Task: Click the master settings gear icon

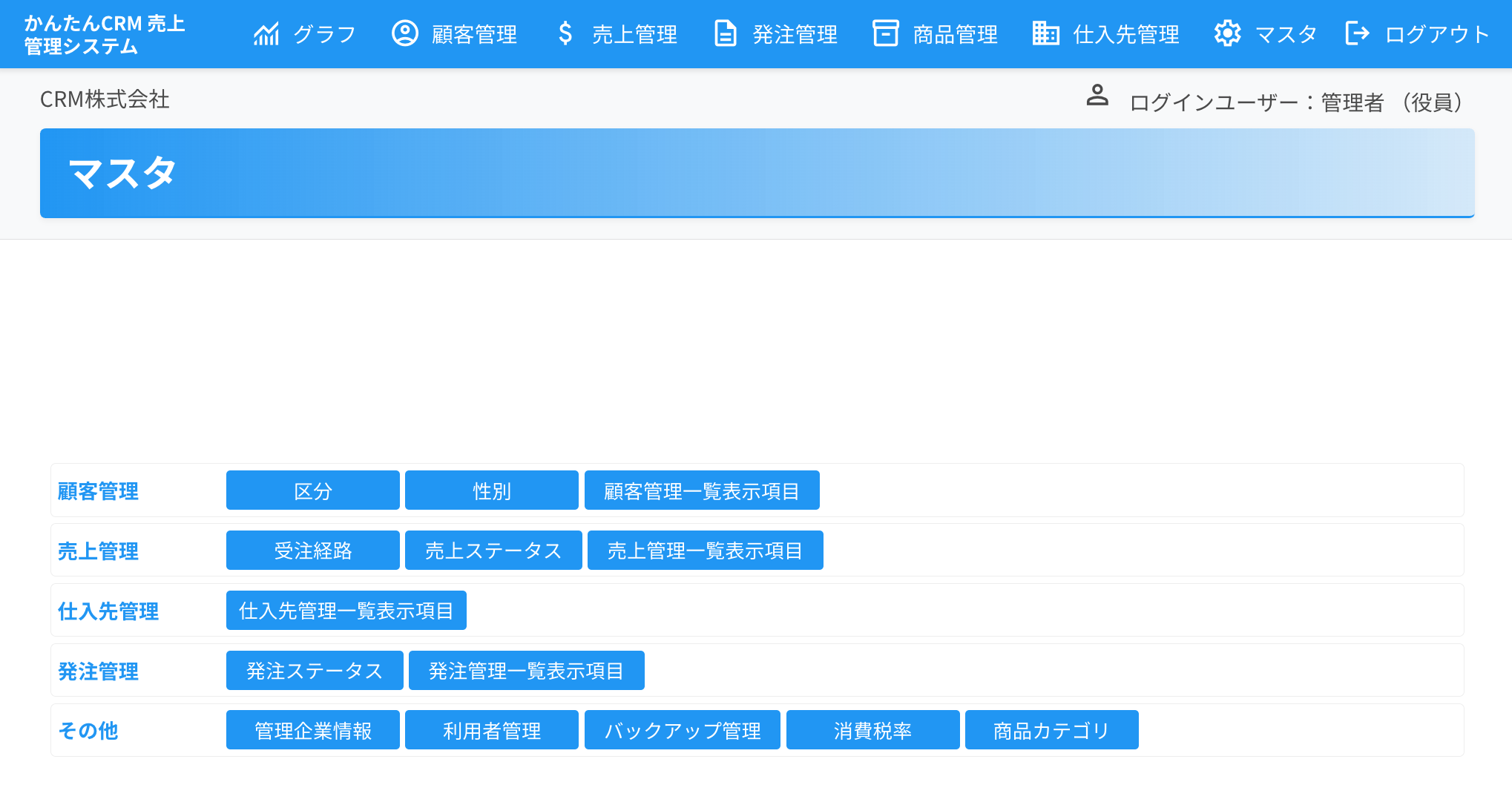Action: click(1227, 34)
